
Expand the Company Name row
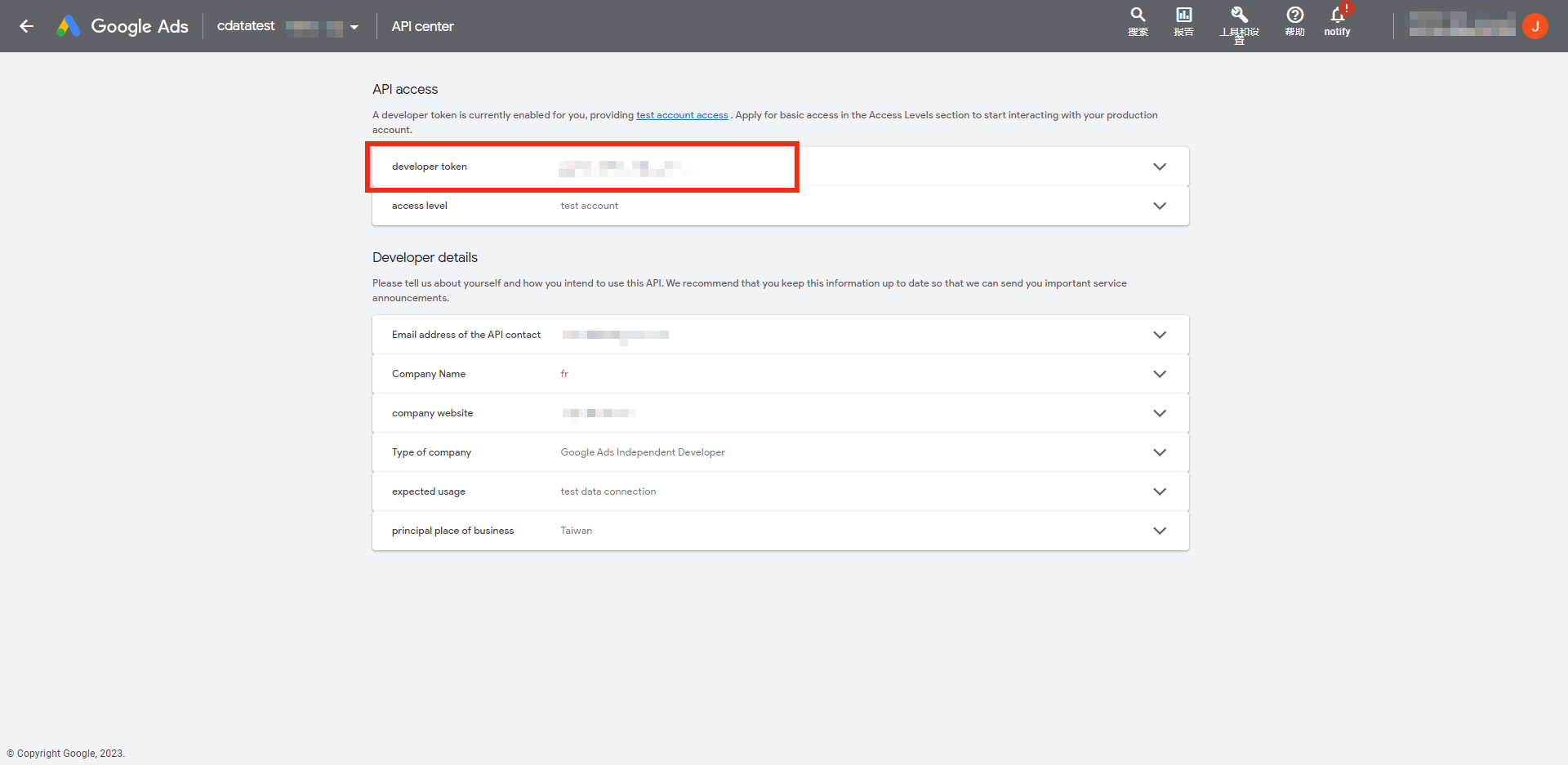pyautogui.click(x=1160, y=373)
